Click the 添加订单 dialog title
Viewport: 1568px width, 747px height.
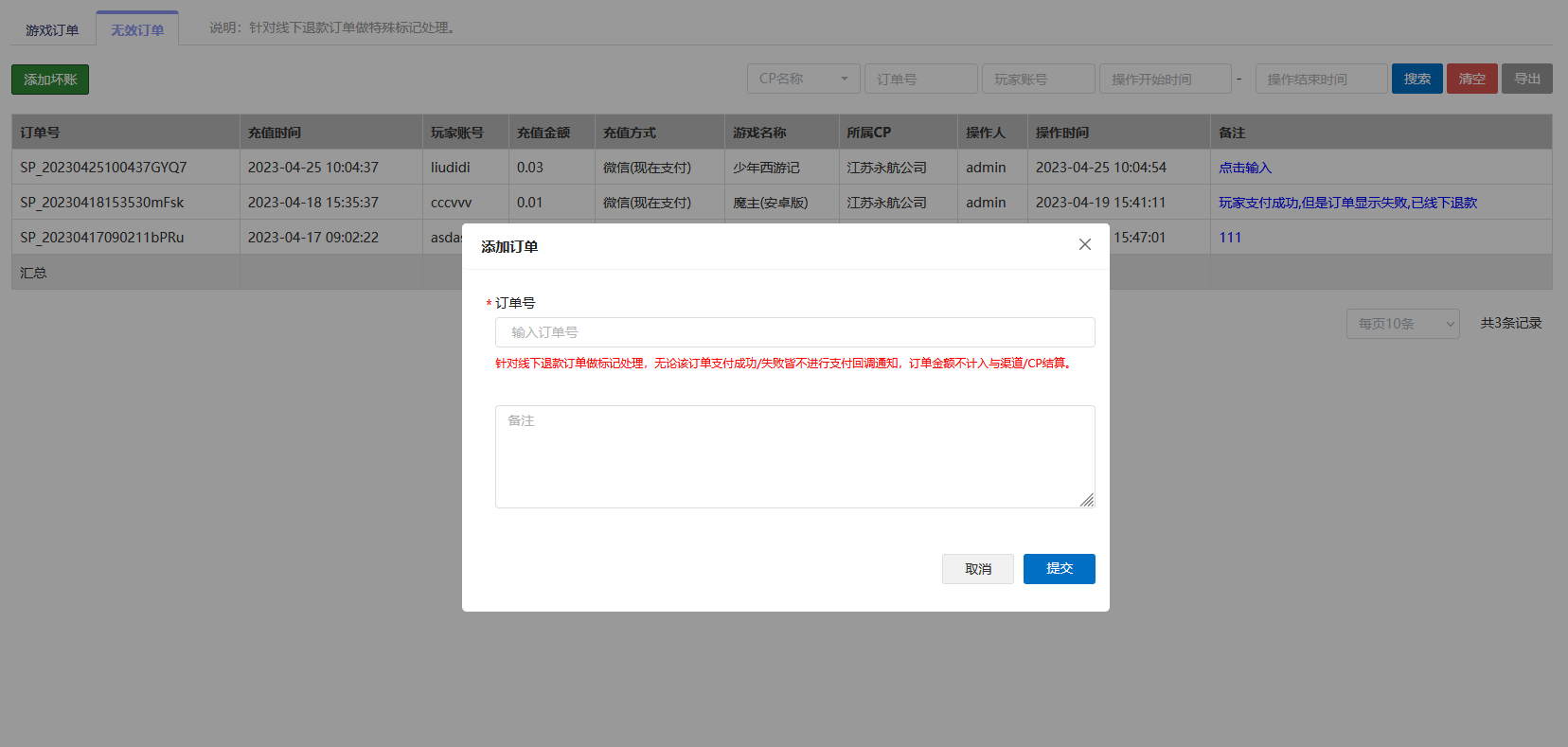tap(509, 247)
